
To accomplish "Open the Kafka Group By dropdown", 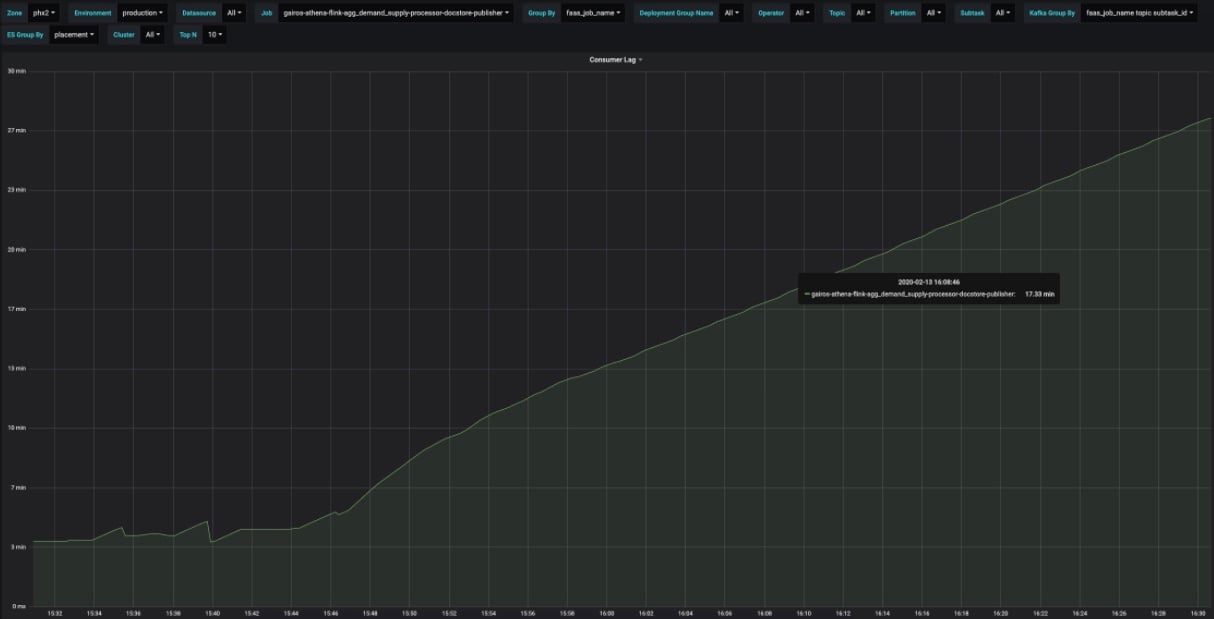I will click(1139, 13).
